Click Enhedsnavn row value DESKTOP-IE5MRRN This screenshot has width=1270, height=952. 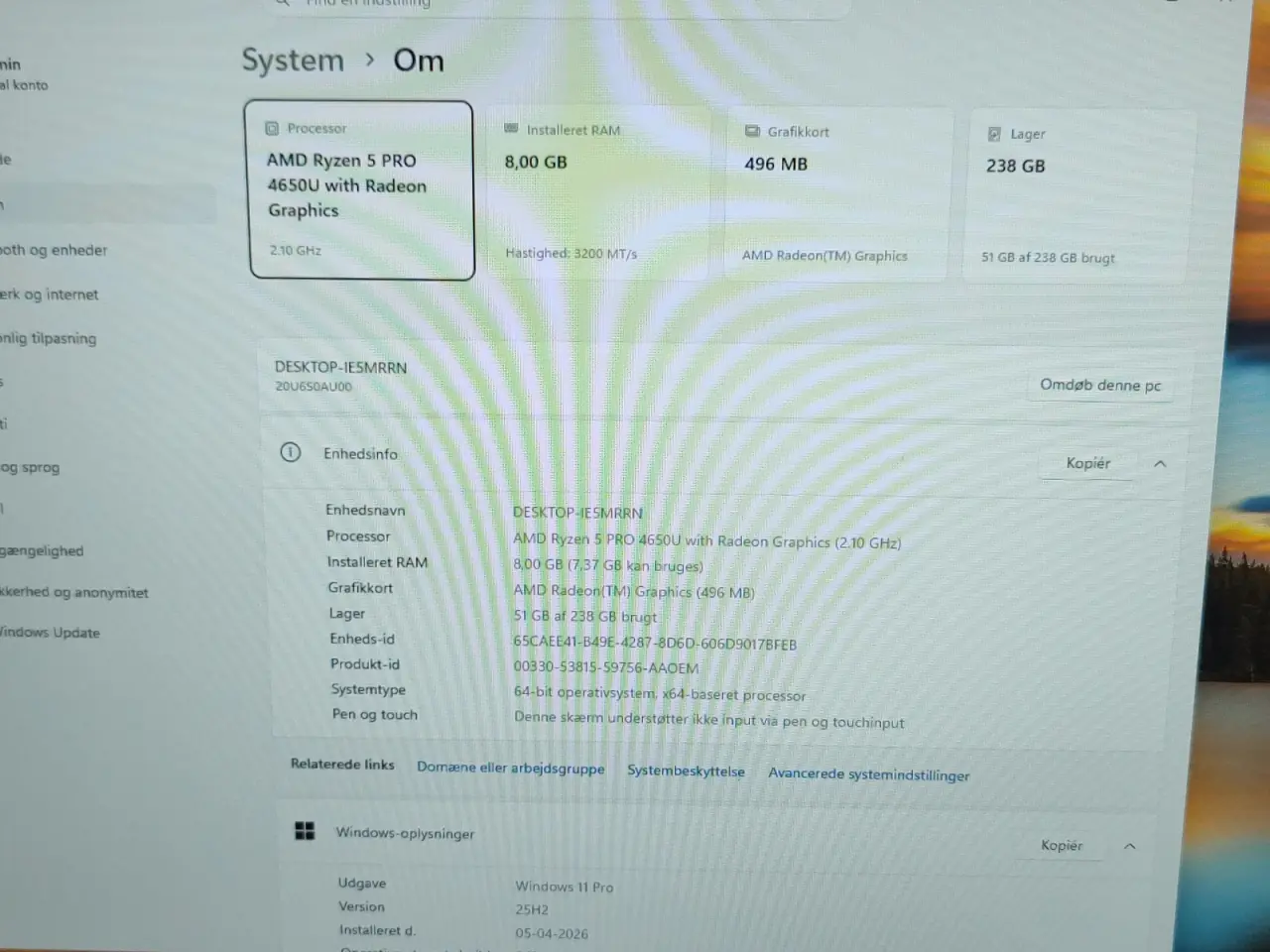click(x=578, y=513)
